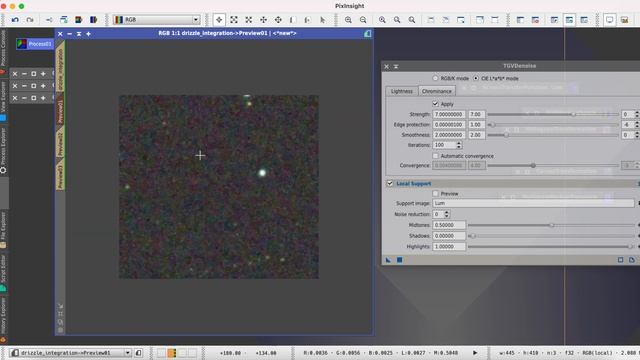Click the Edge protection value field
640x360 pixels.
click(449, 124)
